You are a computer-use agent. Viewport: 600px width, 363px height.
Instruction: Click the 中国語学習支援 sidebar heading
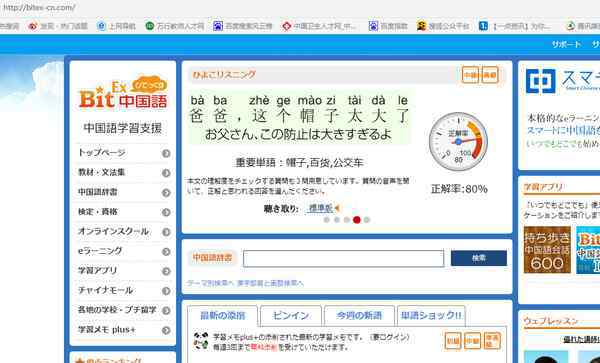122,128
